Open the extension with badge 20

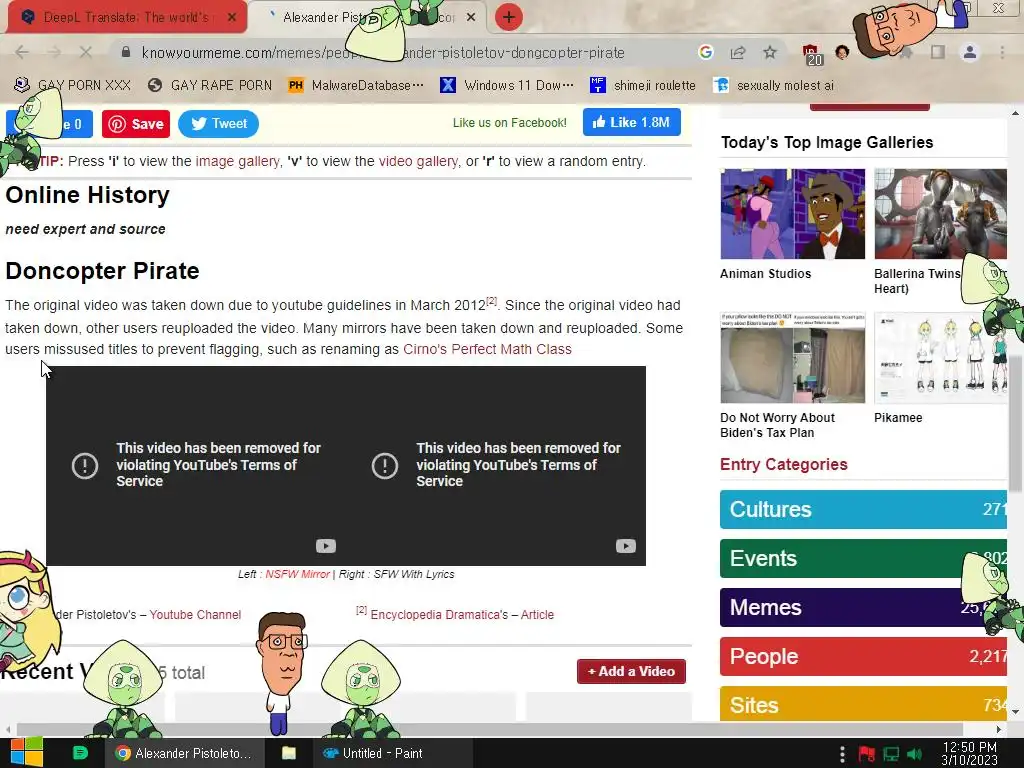pos(812,54)
